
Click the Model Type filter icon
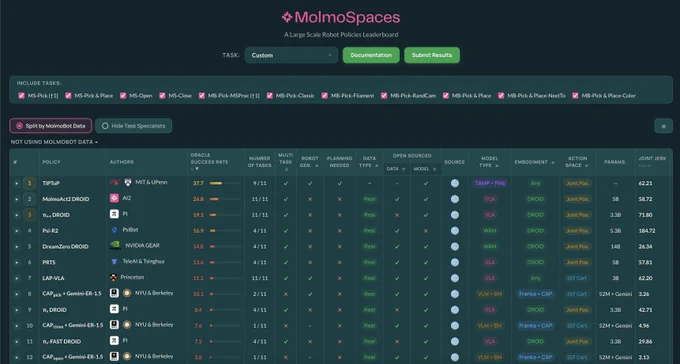pos(497,165)
